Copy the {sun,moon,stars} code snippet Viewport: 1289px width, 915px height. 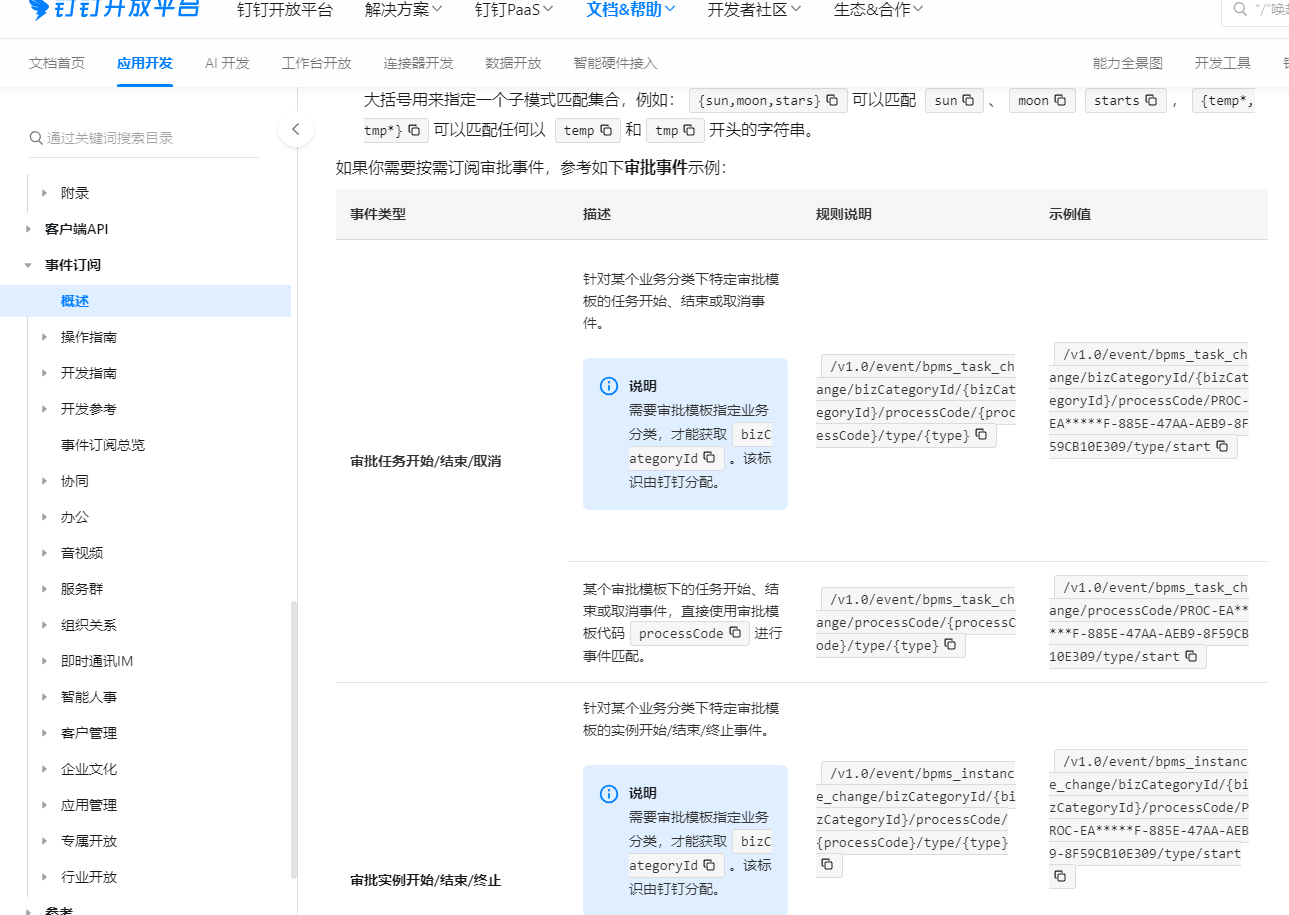click(x=832, y=100)
